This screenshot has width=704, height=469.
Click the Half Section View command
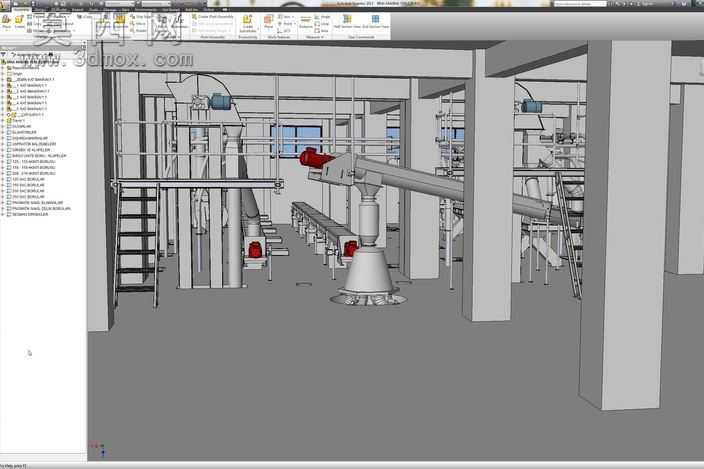point(347,22)
